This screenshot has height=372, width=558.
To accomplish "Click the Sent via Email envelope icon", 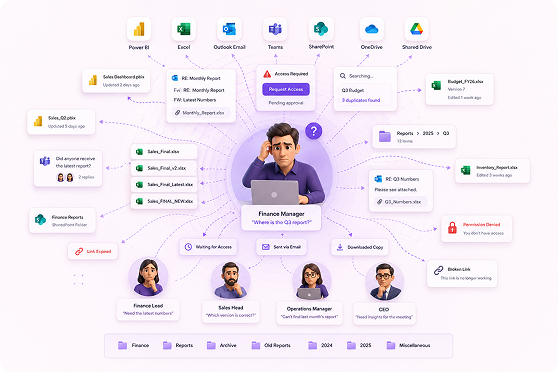I will click(265, 247).
